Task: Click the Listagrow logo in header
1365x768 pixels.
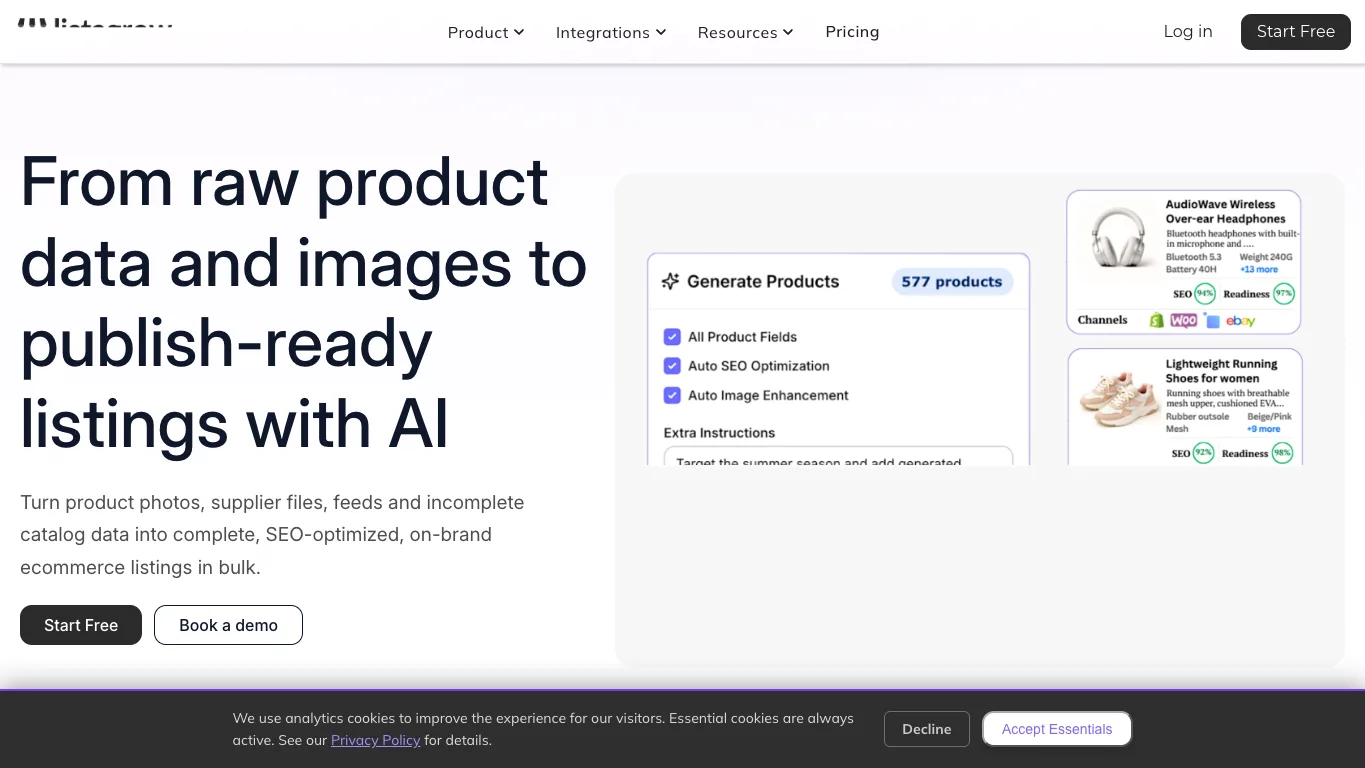Action: tap(95, 23)
